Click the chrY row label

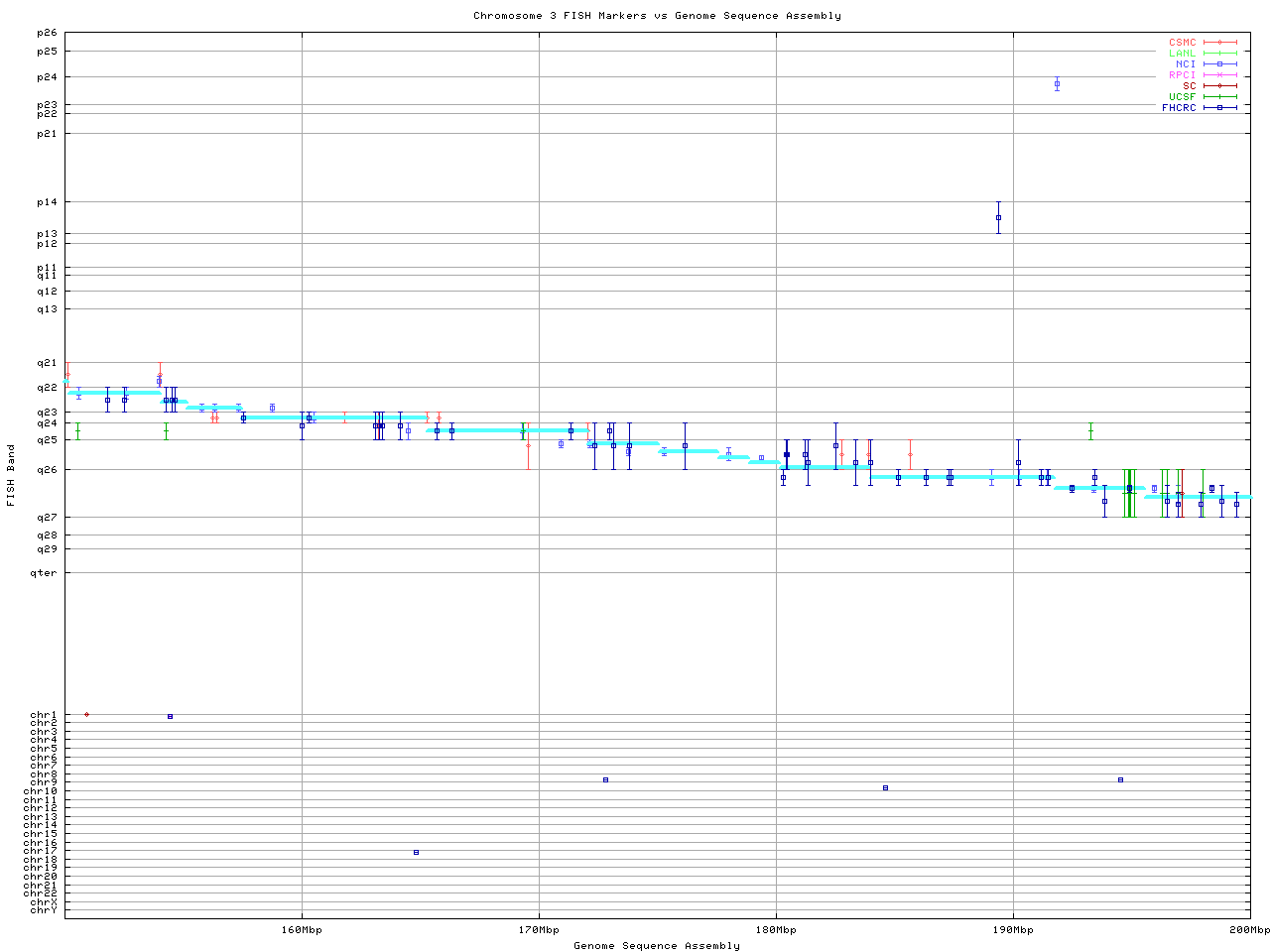[44, 909]
